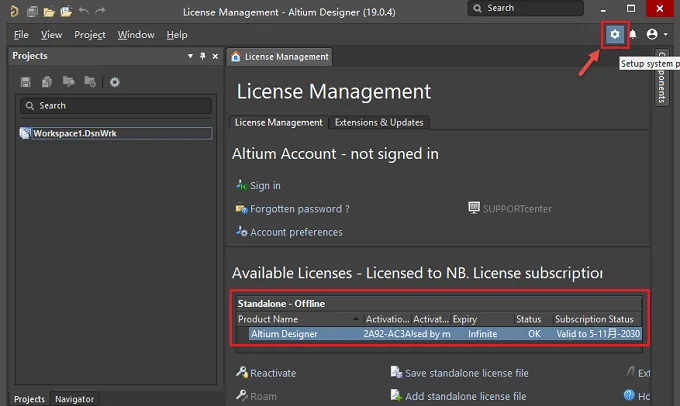Click the Projects panel search field
The height and width of the screenshot is (406, 680).
click(x=116, y=106)
